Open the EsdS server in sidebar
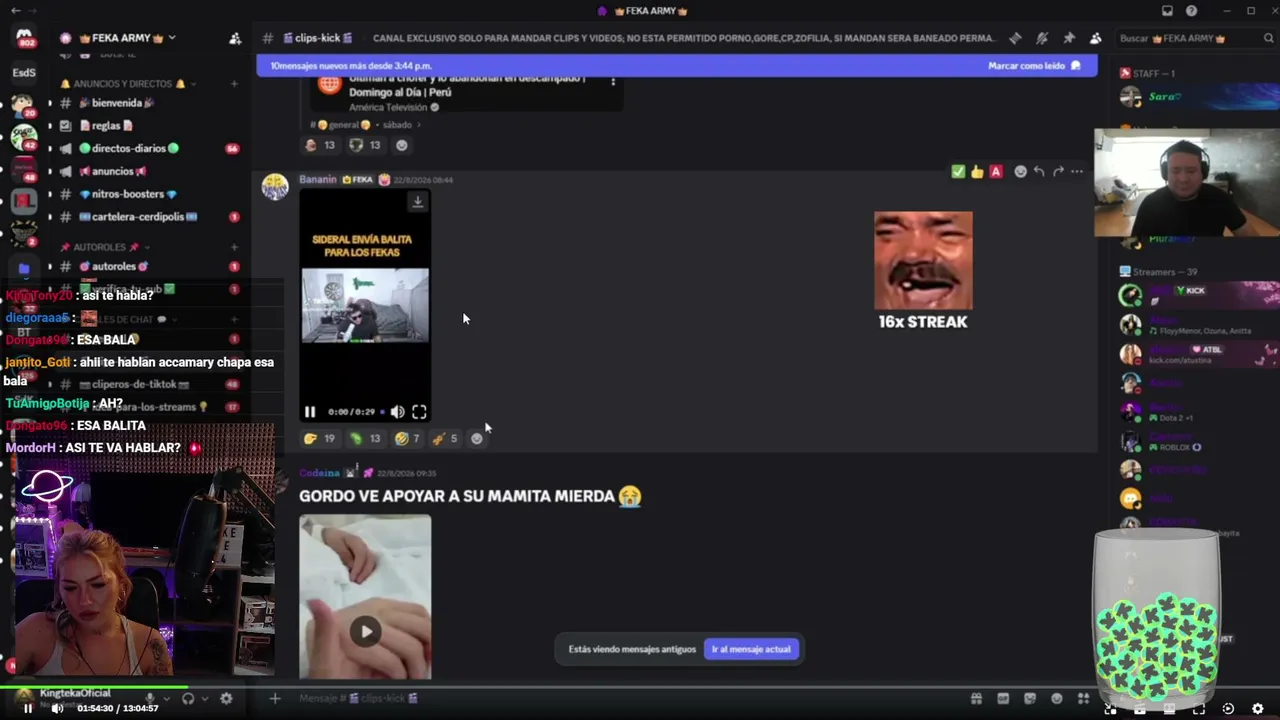This screenshot has height=720, width=1280. [x=25, y=72]
